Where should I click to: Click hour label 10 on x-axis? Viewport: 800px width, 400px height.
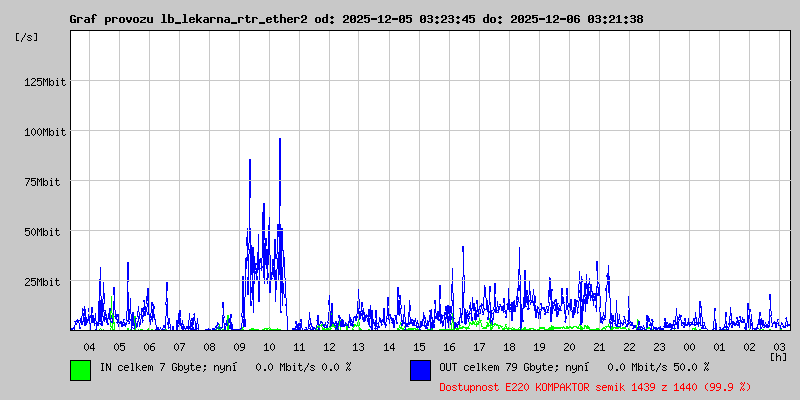[269, 347]
